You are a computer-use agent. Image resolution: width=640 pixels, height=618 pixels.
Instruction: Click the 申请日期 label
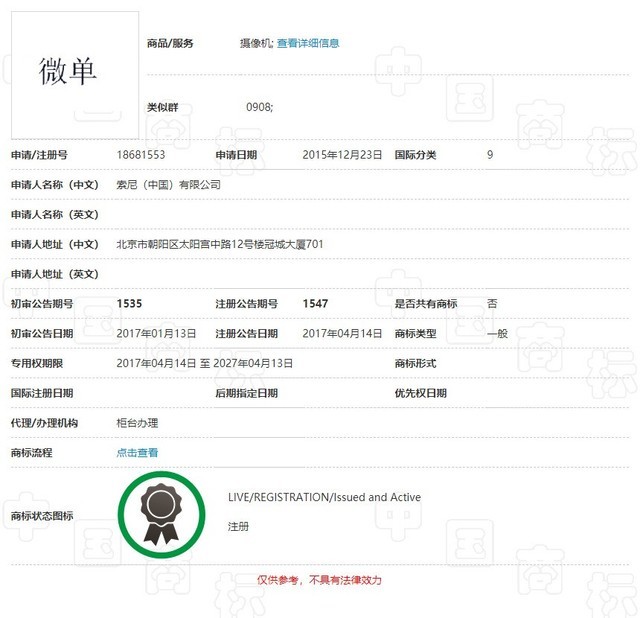pos(236,155)
